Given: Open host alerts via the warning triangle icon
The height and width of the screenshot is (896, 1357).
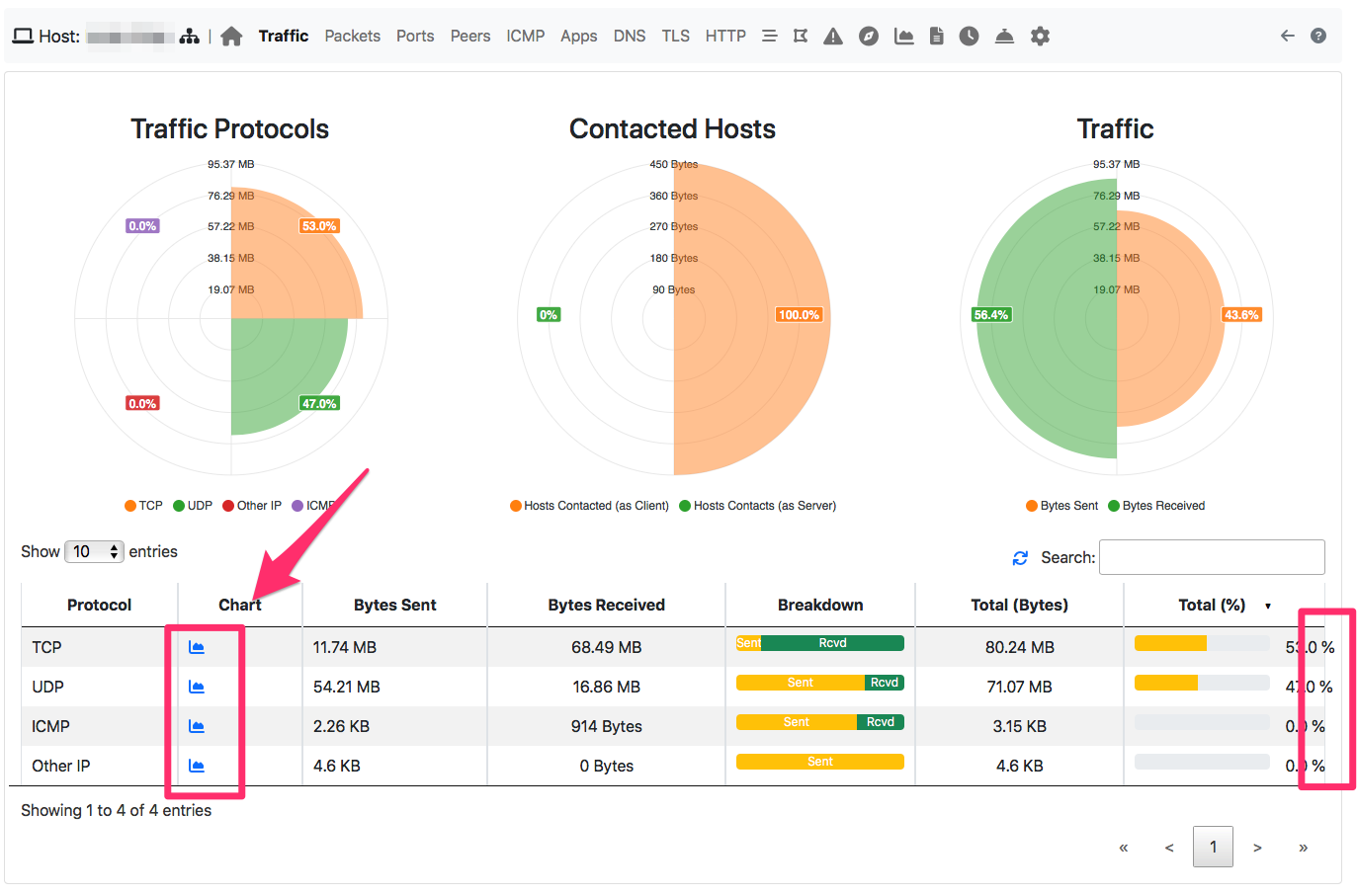Looking at the screenshot, I should tap(833, 36).
